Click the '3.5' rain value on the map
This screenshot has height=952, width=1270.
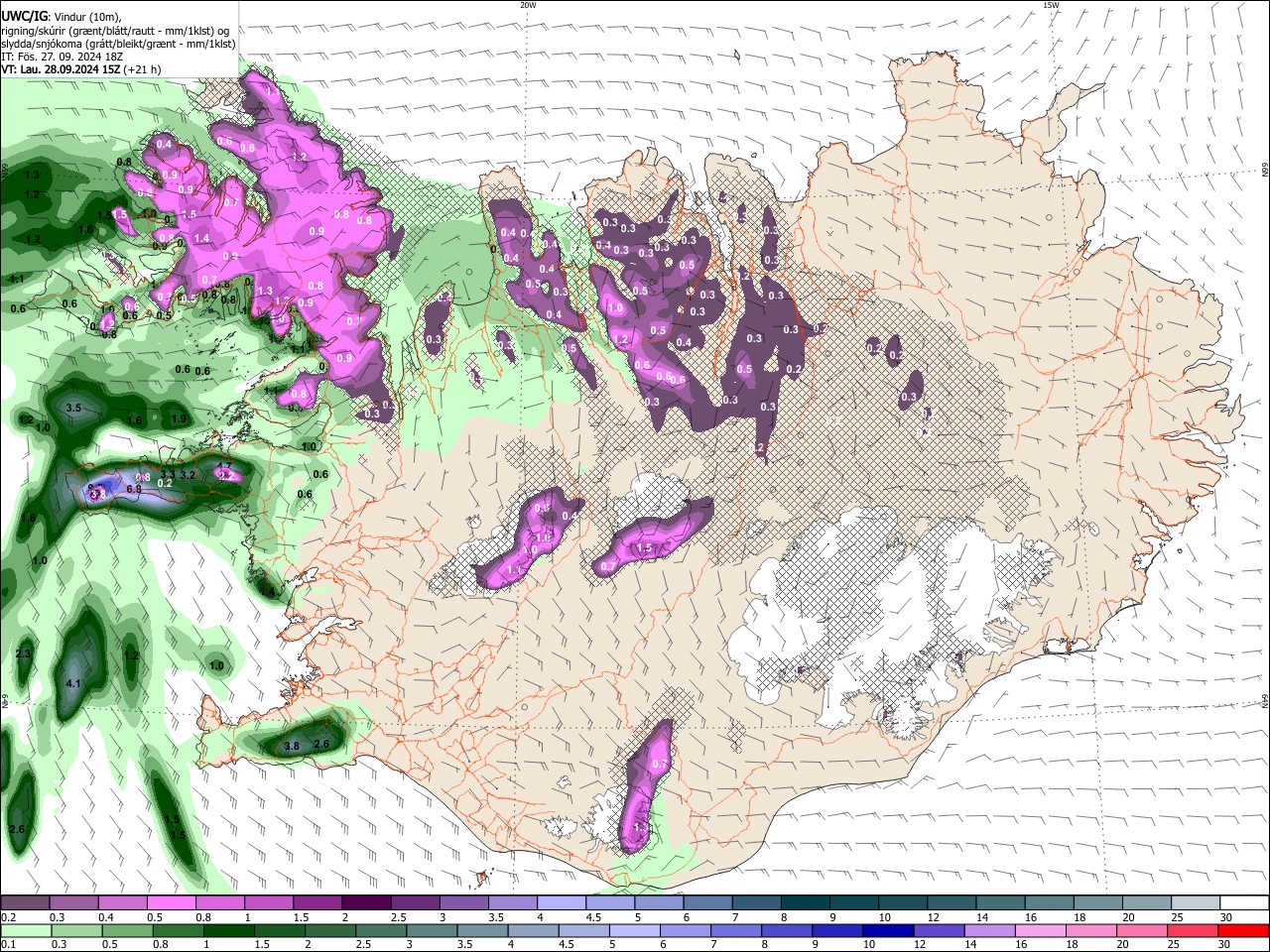point(73,408)
